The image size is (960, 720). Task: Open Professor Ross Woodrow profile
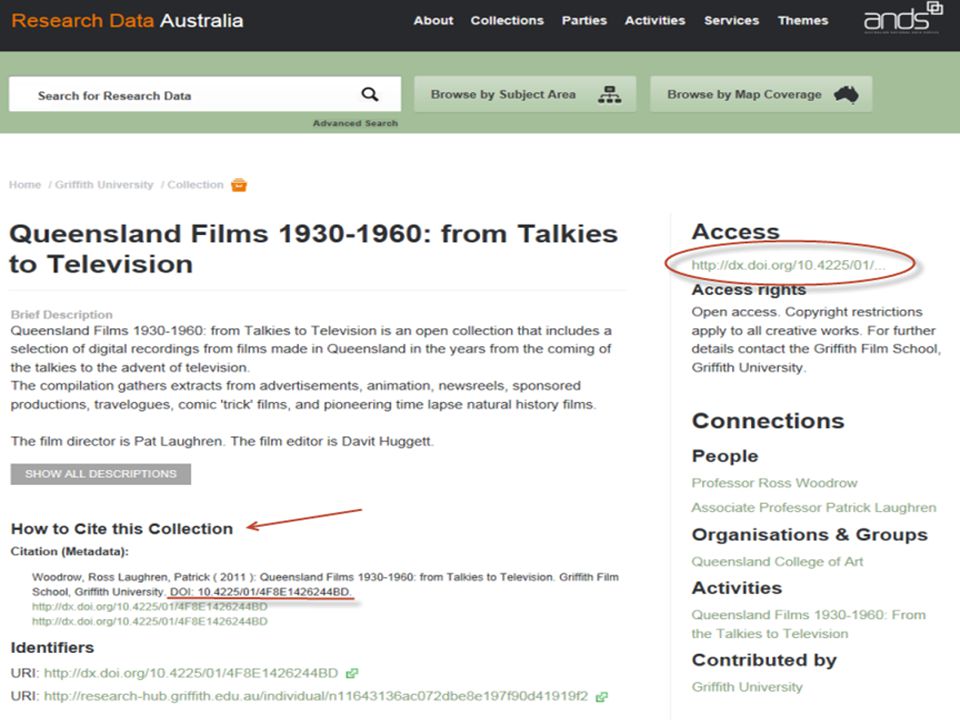coord(774,483)
